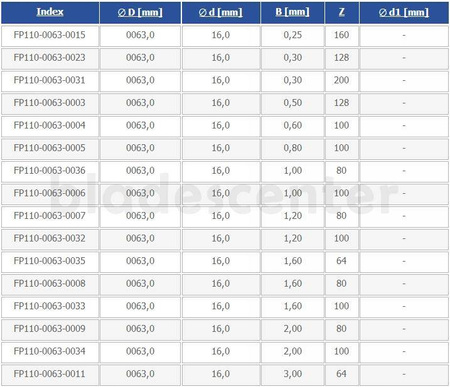Click B value 1,20 in row FP110-0063-0032
The height and width of the screenshot is (387, 450).
[293, 238]
